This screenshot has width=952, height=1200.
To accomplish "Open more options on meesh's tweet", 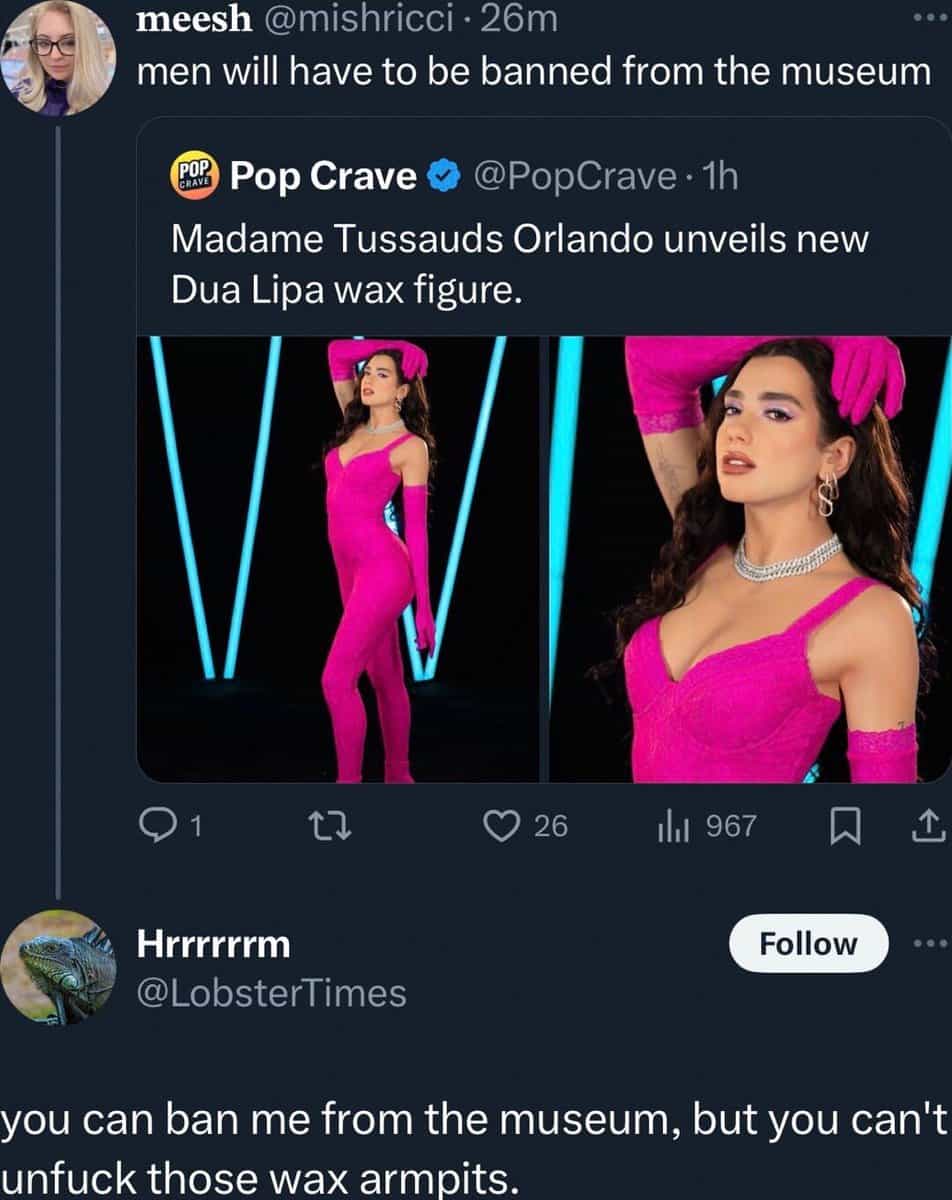I will (929, 20).
